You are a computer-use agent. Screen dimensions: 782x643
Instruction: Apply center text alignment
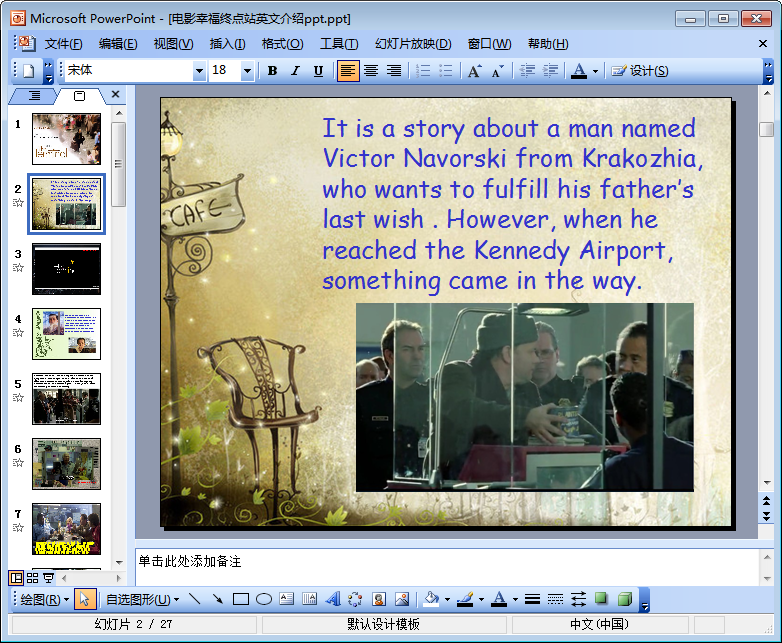[371, 71]
